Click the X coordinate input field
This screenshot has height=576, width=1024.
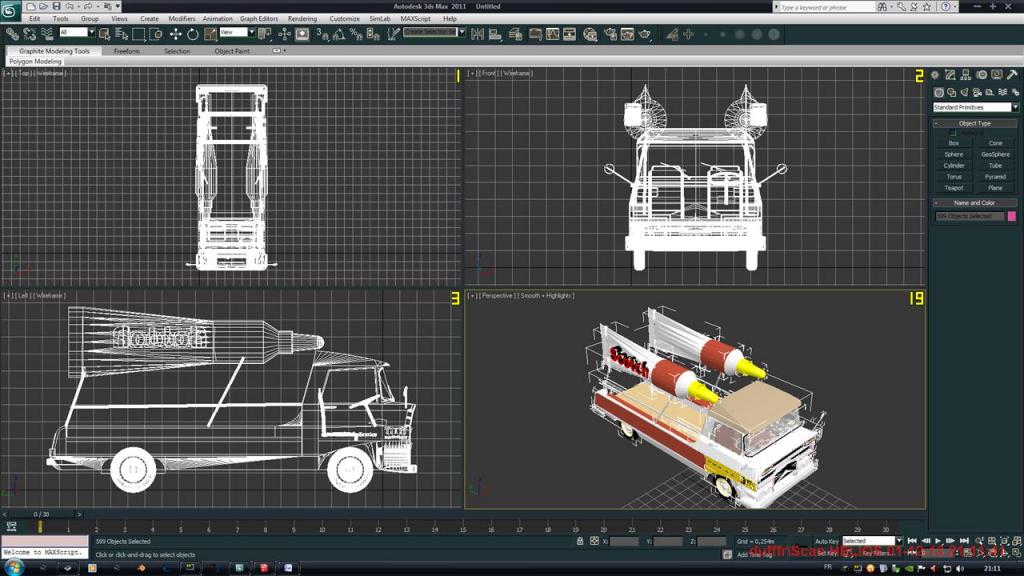(x=624, y=541)
